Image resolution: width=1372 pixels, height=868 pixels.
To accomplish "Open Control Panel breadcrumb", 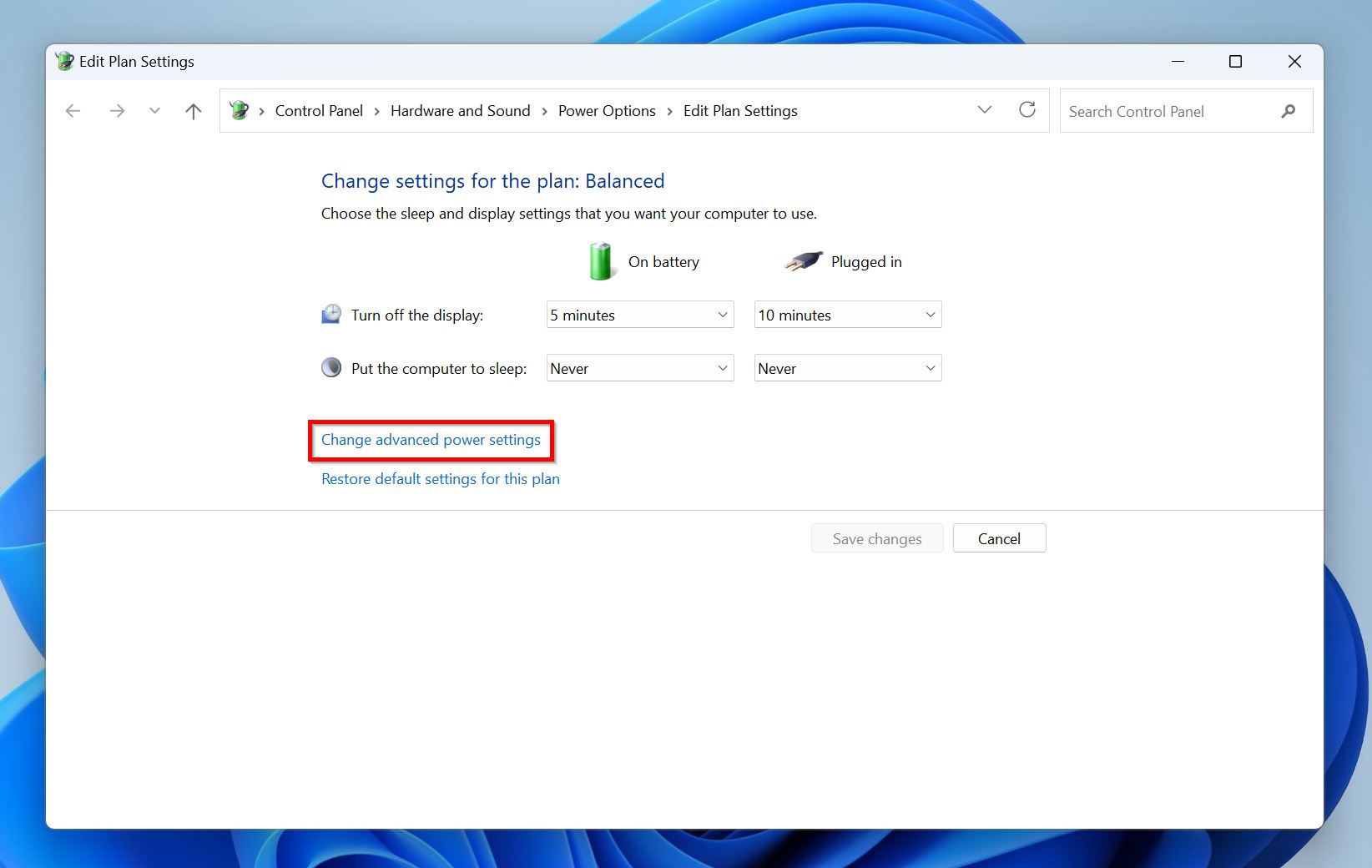I will (x=319, y=111).
